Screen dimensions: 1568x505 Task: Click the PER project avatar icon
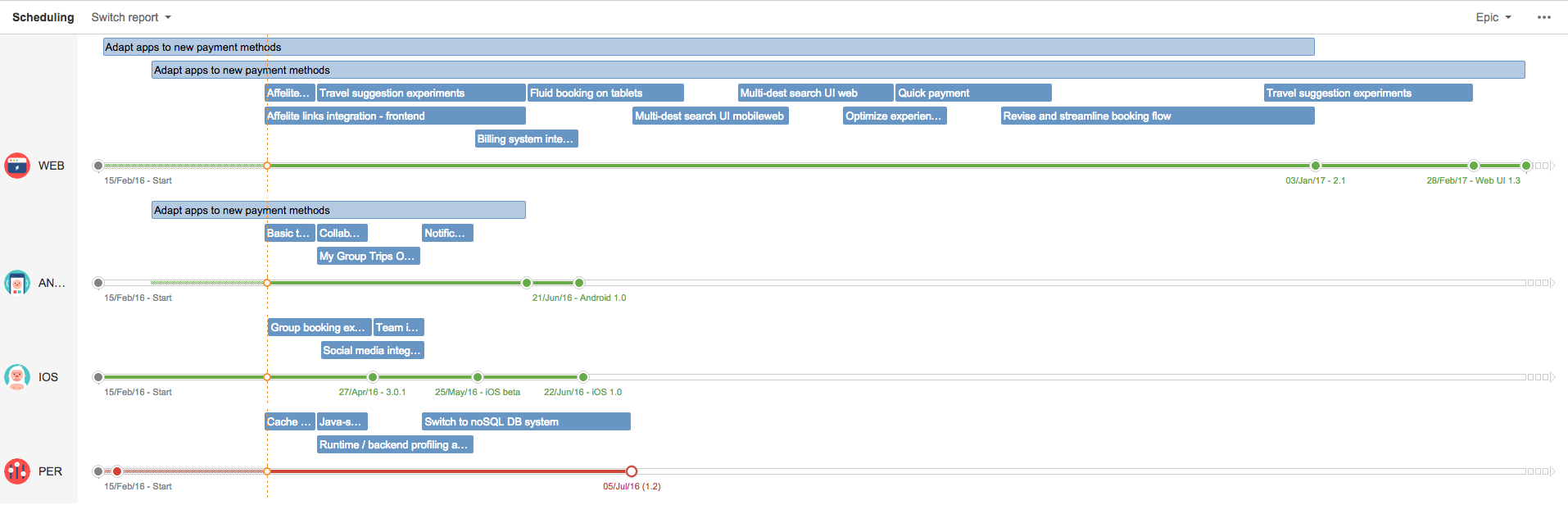[17, 471]
